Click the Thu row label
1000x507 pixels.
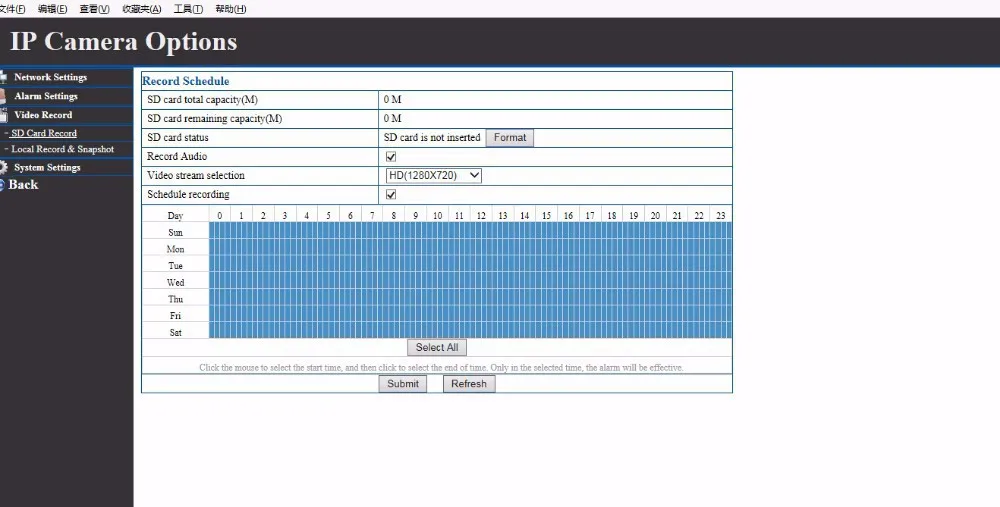[175, 299]
